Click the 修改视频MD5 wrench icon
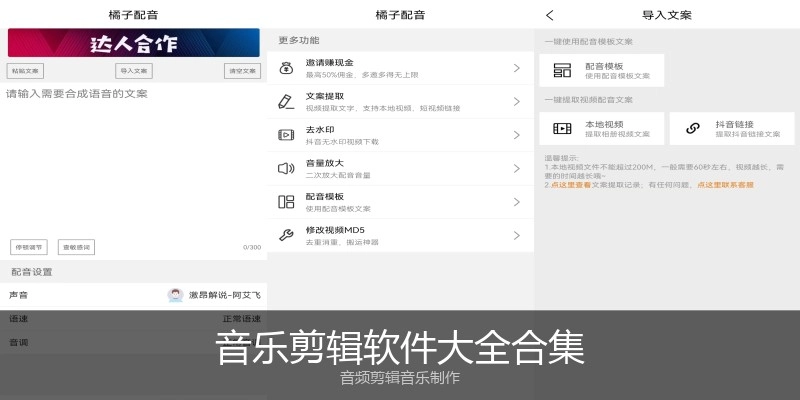Viewport: 800px width, 400px height. coord(286,235)
